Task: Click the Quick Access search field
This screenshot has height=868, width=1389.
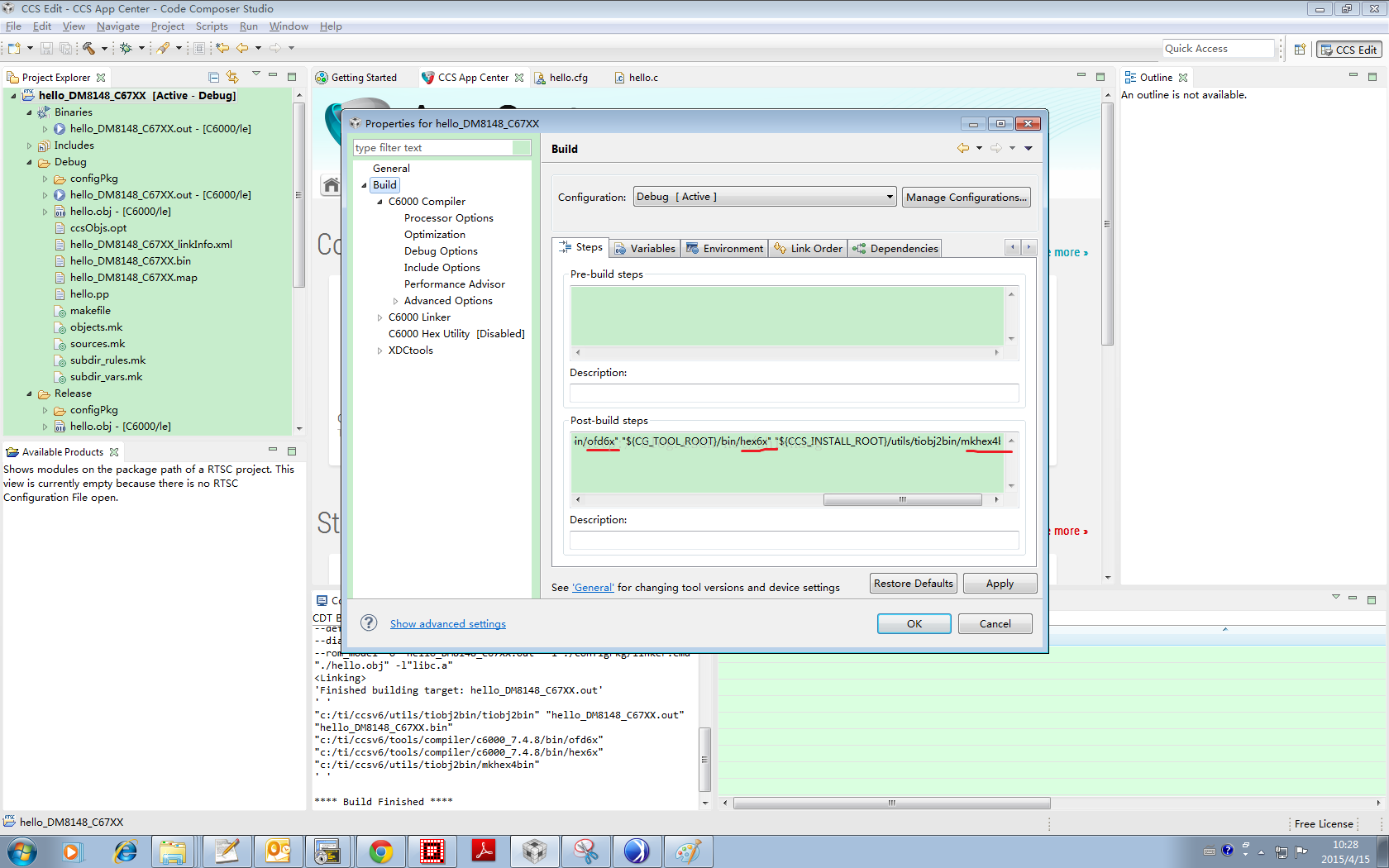Action: [x=1218, y=49]
